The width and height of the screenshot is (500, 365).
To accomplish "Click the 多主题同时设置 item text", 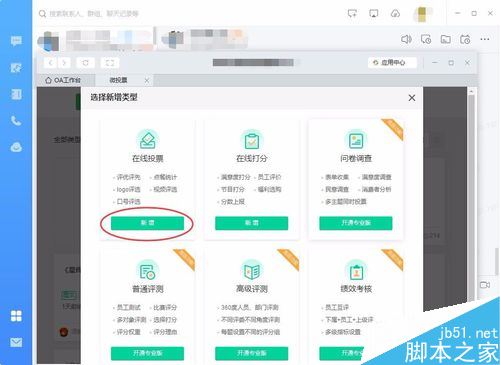I will pyautogui.click(x=346, y=202).
